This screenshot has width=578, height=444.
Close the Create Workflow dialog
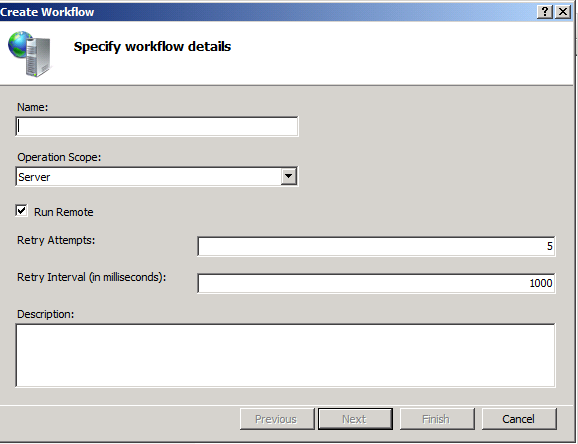[563, 12]
